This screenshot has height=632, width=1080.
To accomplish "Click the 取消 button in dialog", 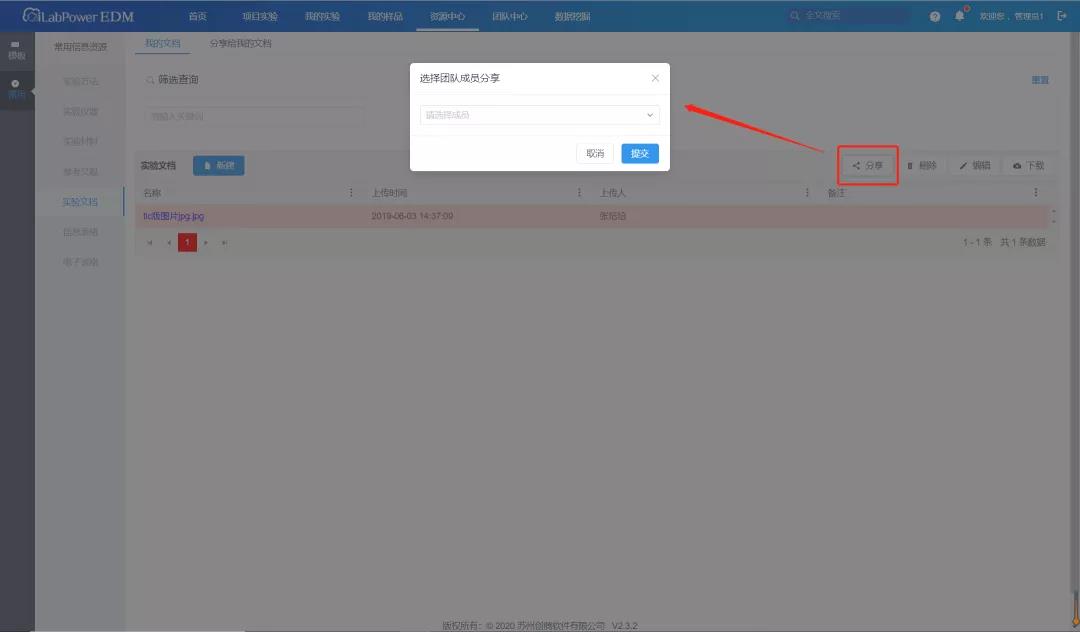I will 595,154.
